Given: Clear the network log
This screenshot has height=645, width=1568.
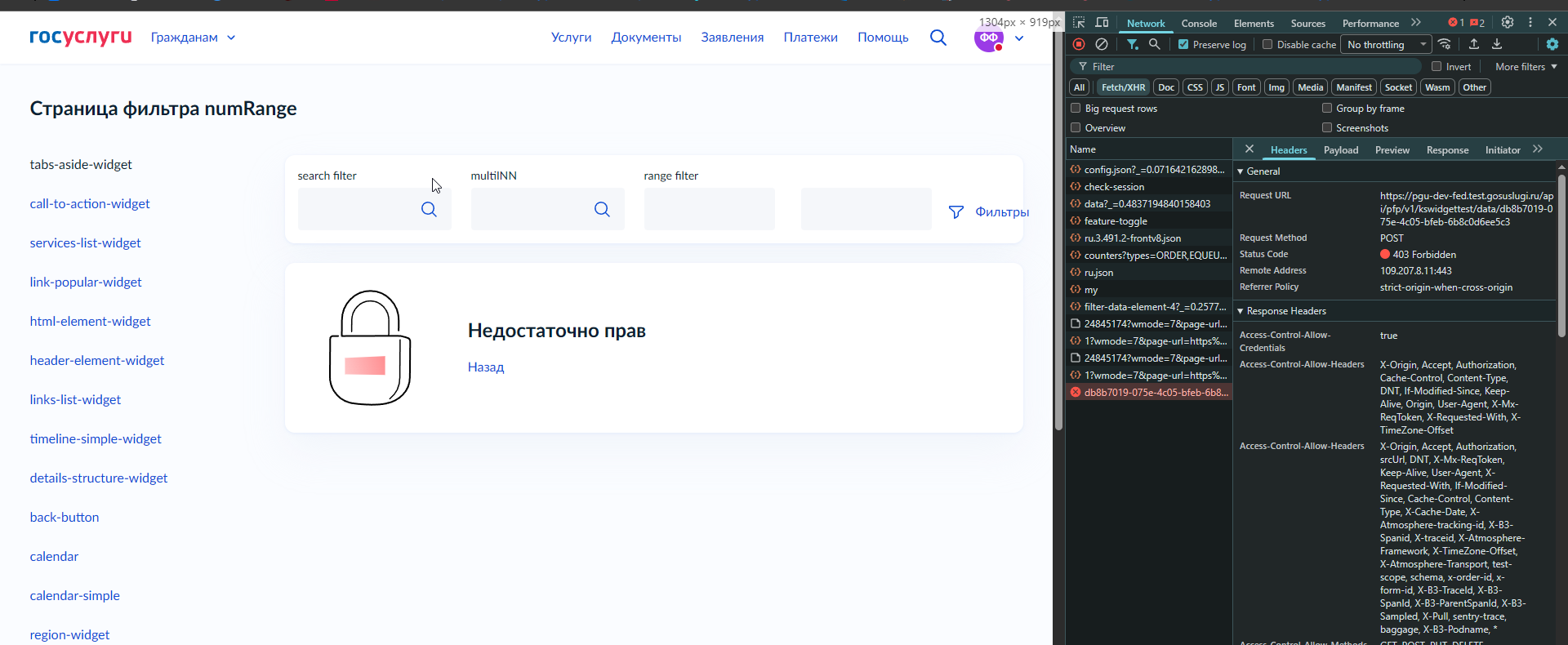Looking at the screenshot, I should [x=1102, y=44].
